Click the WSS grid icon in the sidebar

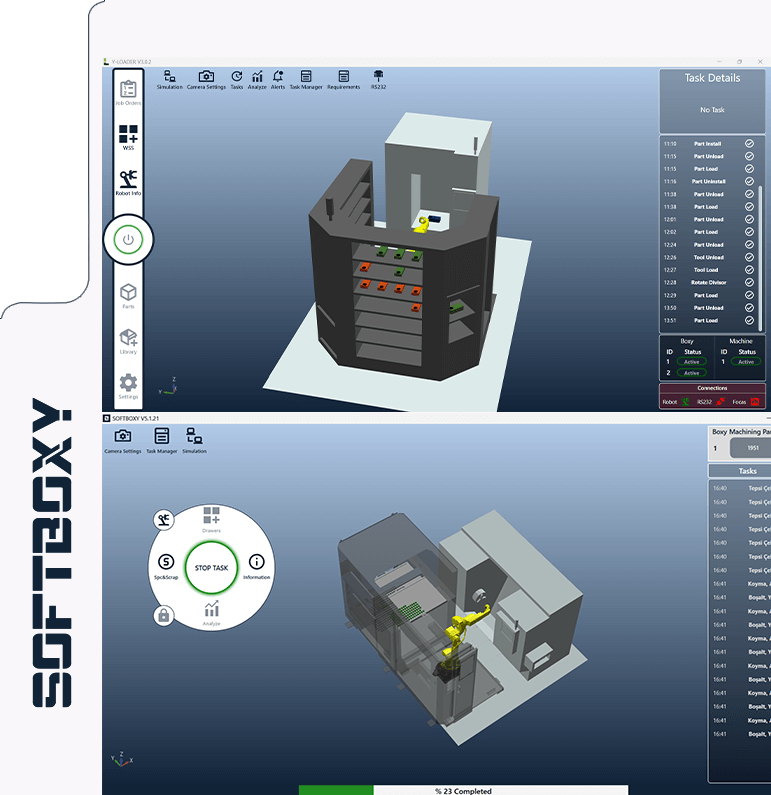click(x=128, y=137)
